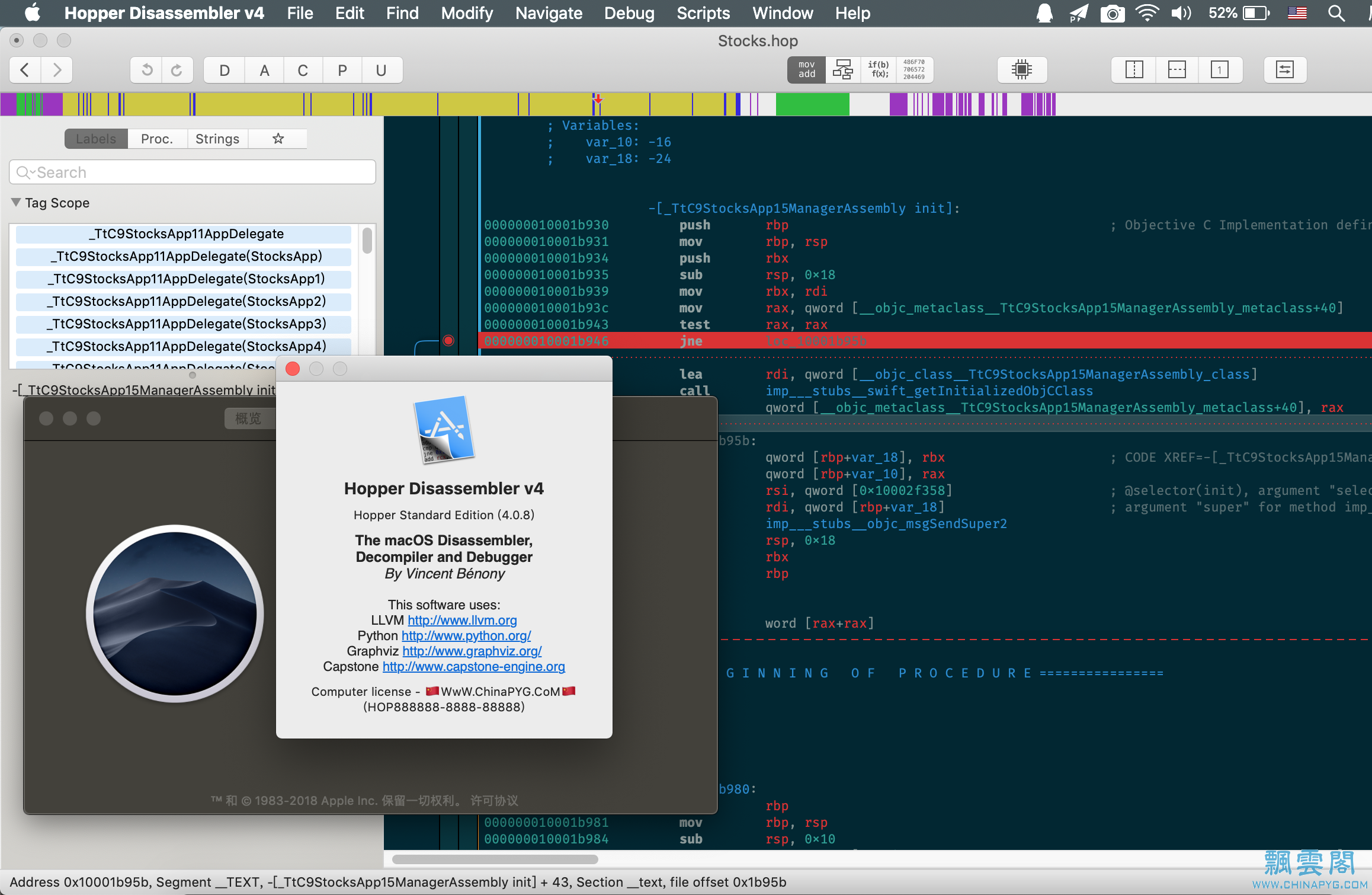Screen dimensions: 1372x895
Task: Switch to pseudo-code view if(b) f(x)
Action: (879, 70)
